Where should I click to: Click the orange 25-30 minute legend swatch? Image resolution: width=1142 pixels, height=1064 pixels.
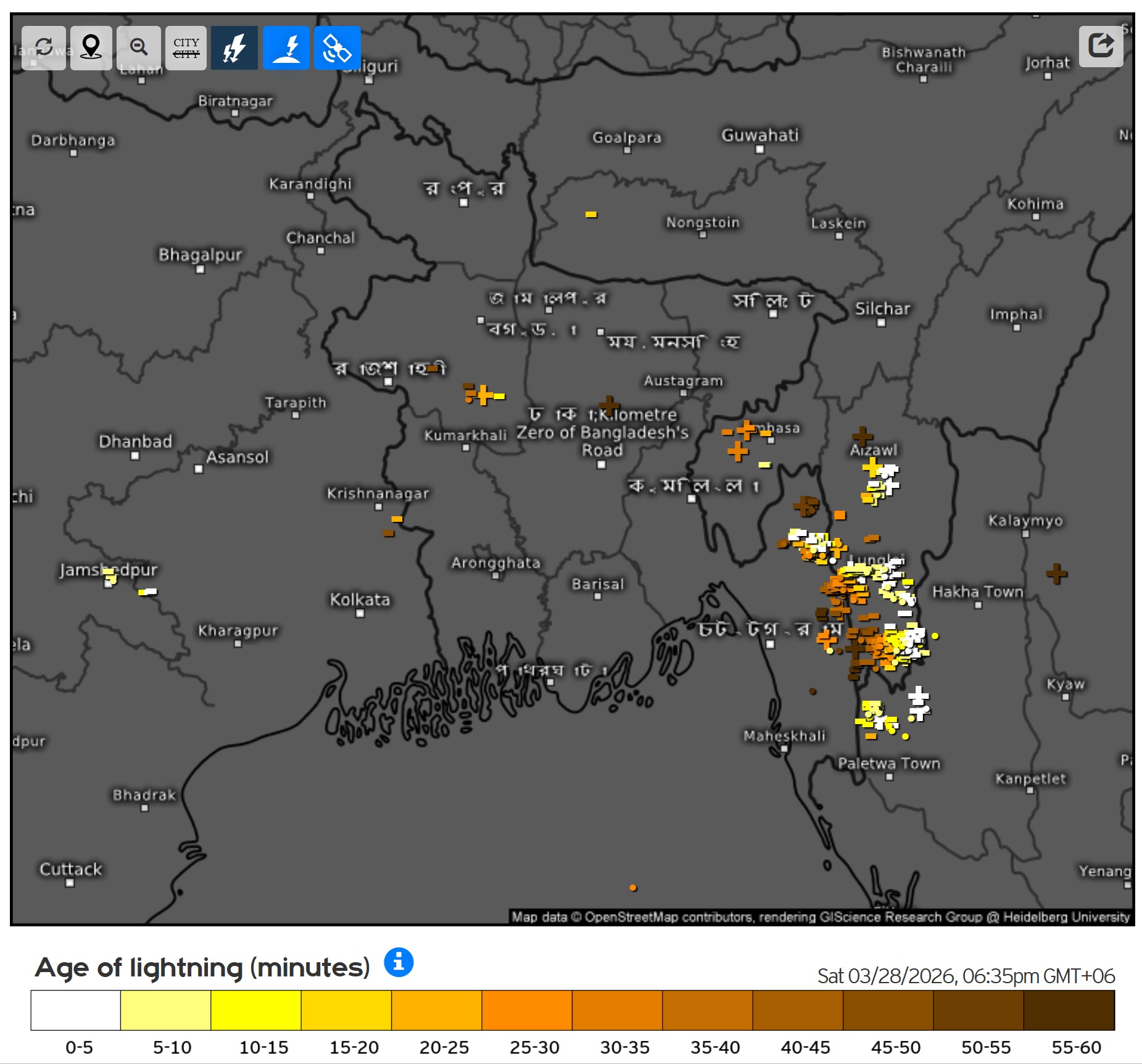[x=527, y=1010]
